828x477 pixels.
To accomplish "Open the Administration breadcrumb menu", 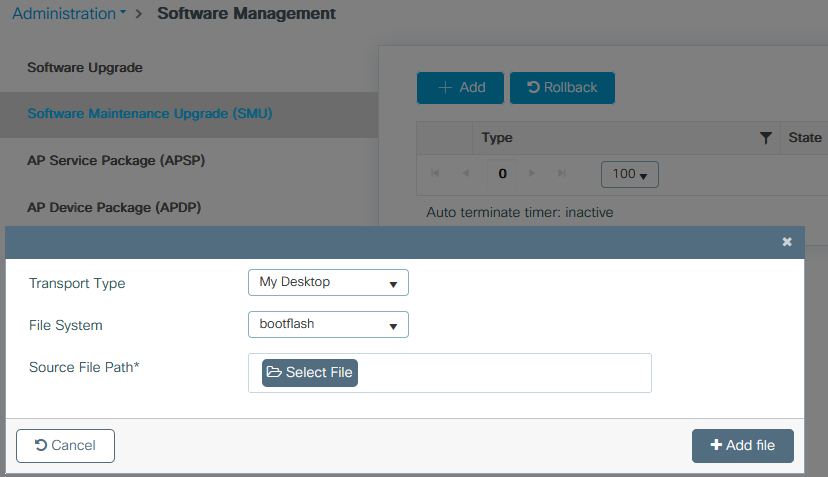I will pyautogui.click(x=69, y=14).
